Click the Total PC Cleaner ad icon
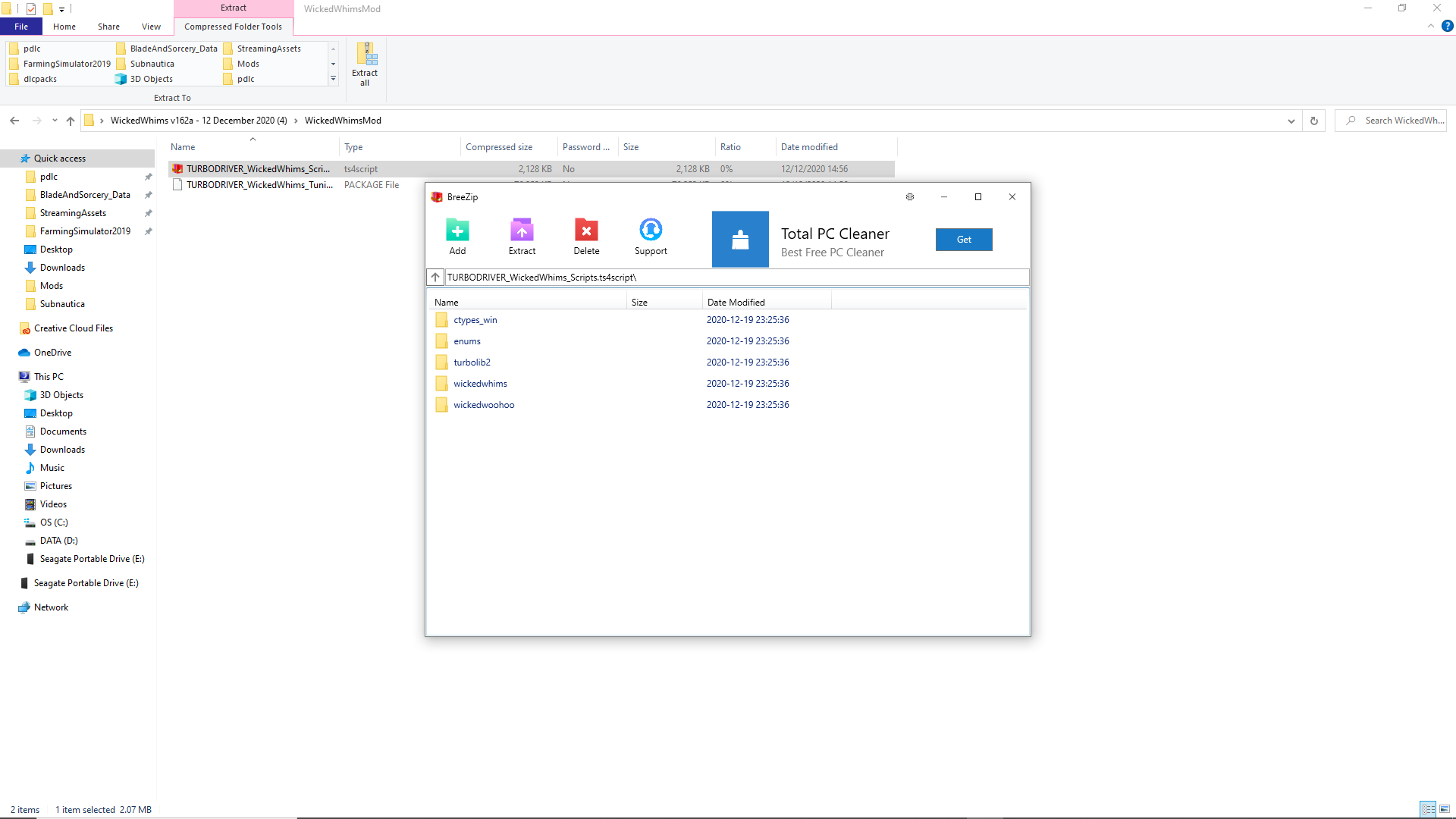The width and height of the screenshot is (1456, 819). 740,240
